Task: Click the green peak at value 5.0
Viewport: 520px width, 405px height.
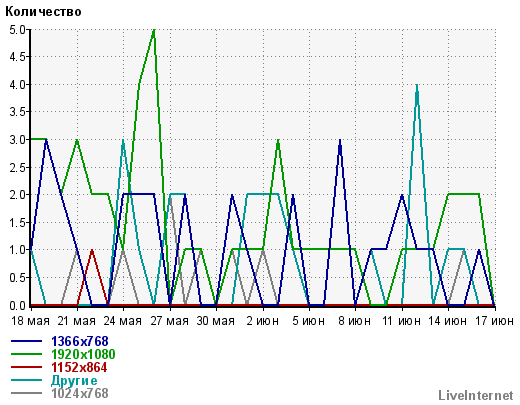Action: click(154, 30)
